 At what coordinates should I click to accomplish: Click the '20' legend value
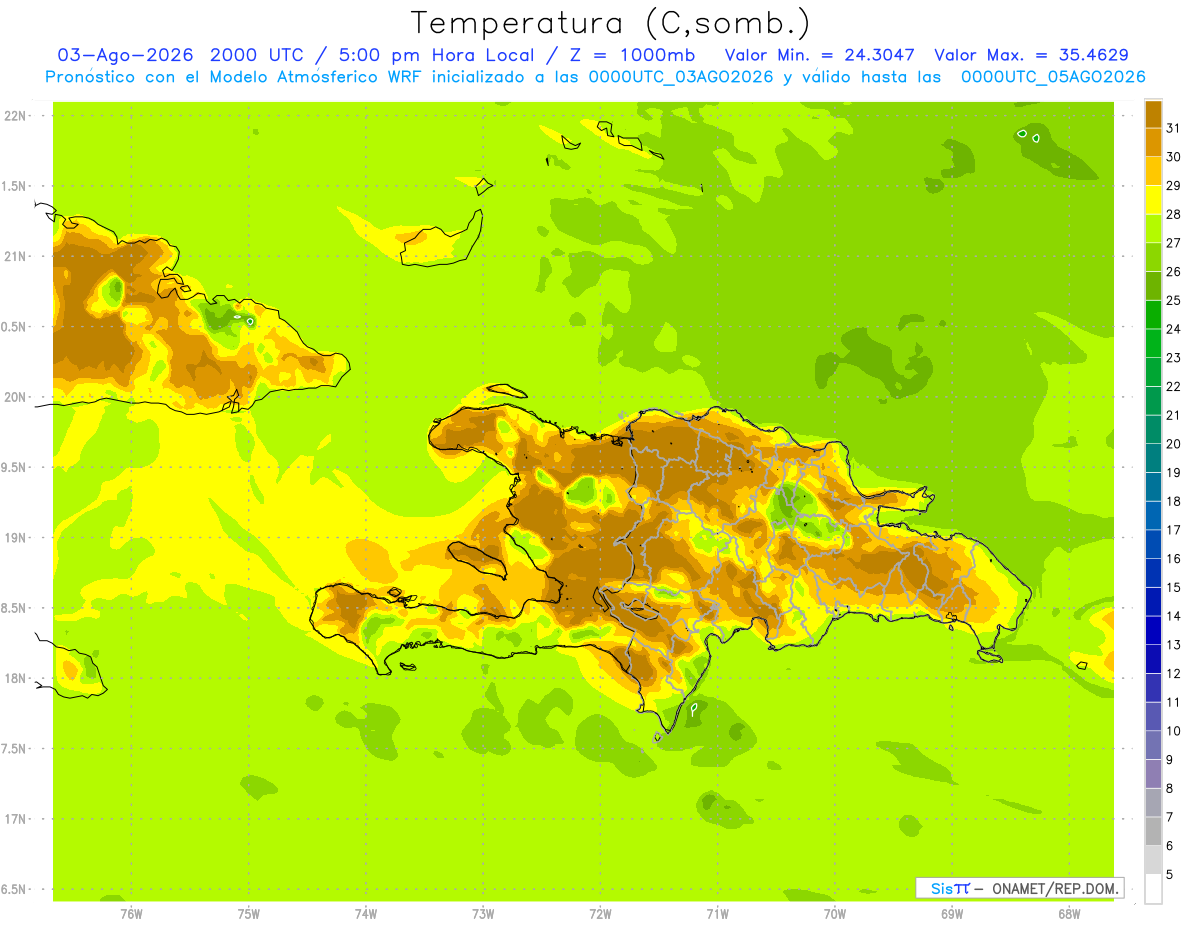(x=1174, y=444)
